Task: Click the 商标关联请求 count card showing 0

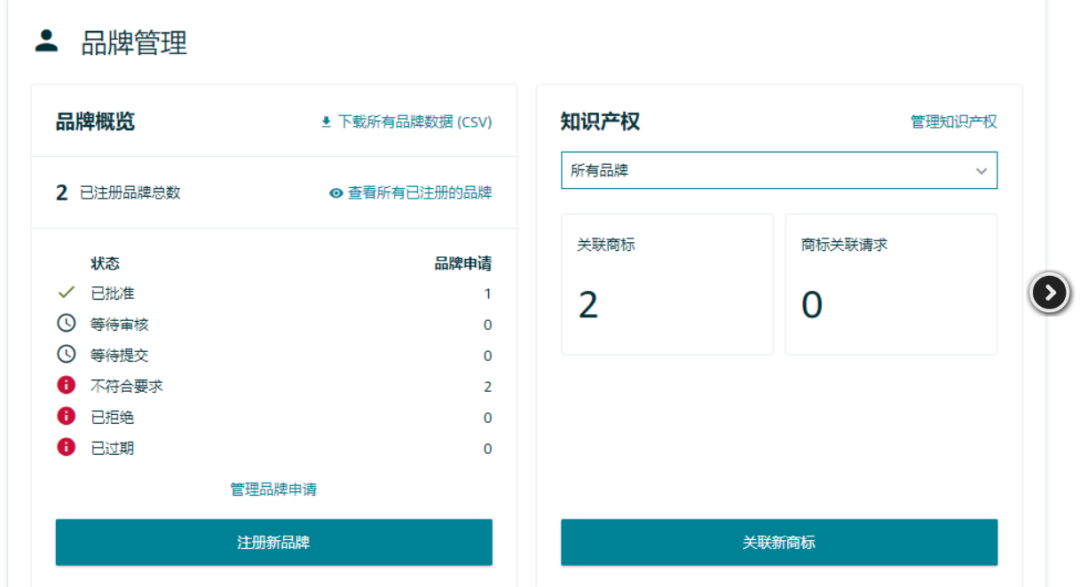Action: click(889, 283)
